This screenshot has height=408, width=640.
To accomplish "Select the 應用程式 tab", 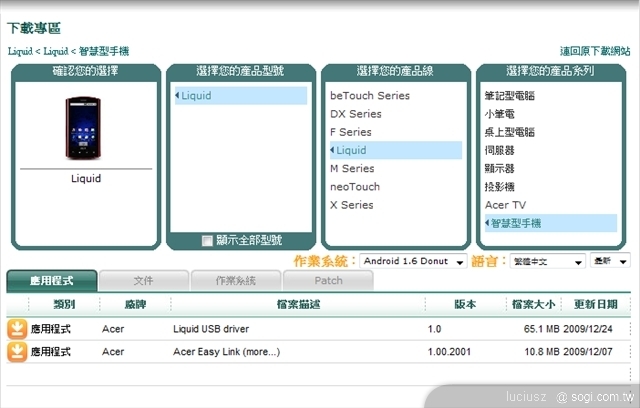I will point(52,281).
